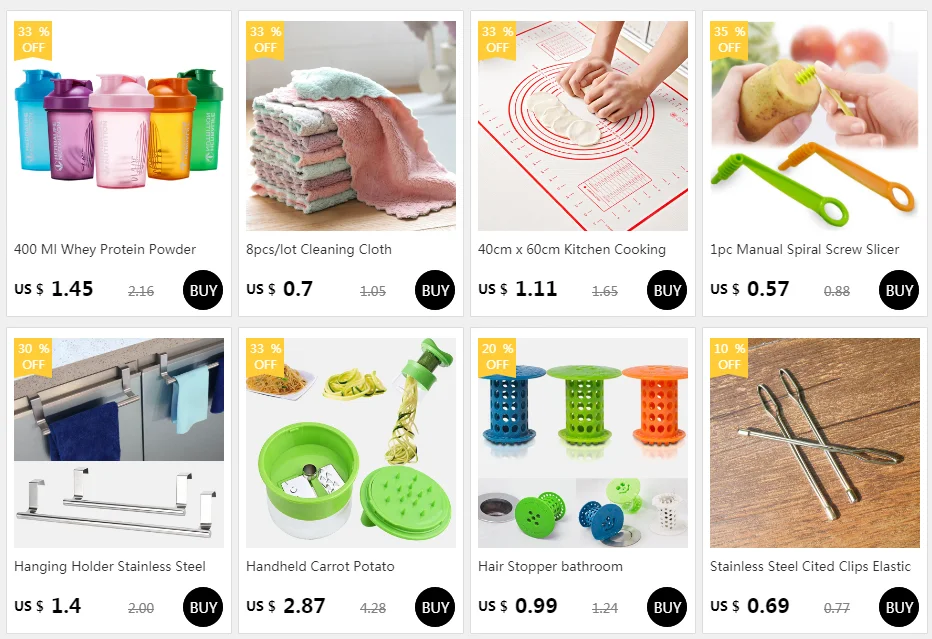The image size is (932, 639).
Task: Click the 35% OFF discount badge
Action: point(729,40)
